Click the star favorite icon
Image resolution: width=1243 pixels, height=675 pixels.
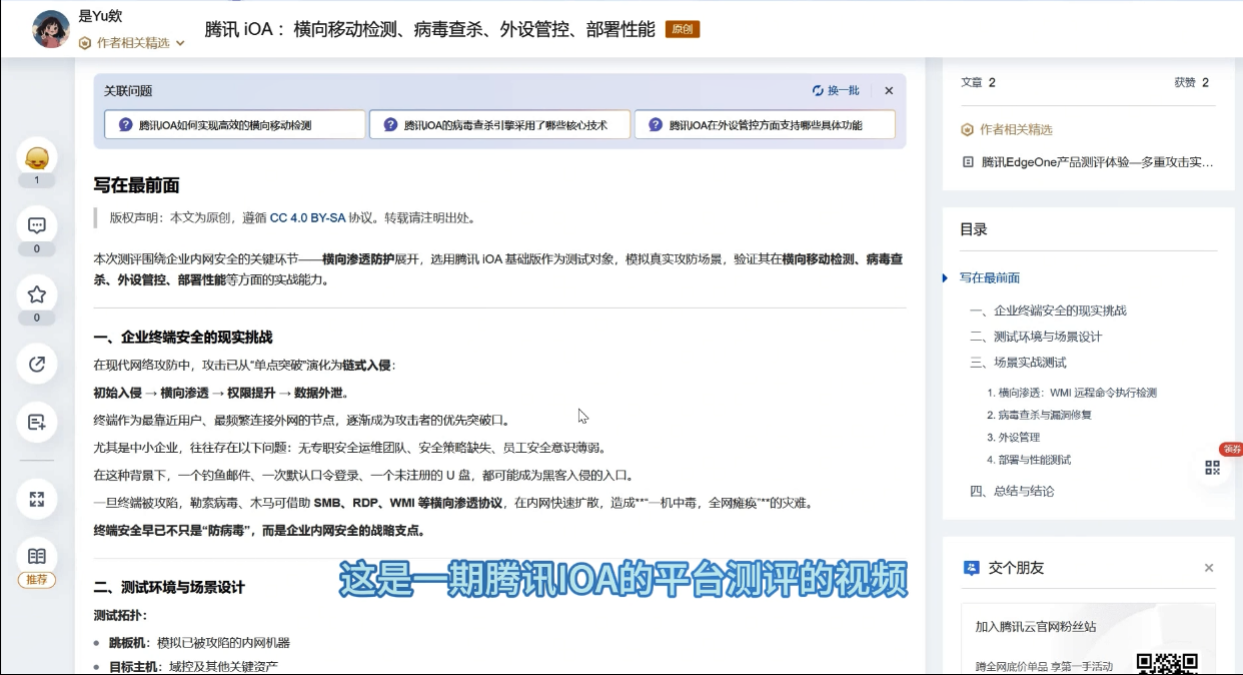[x=37, y=294]
